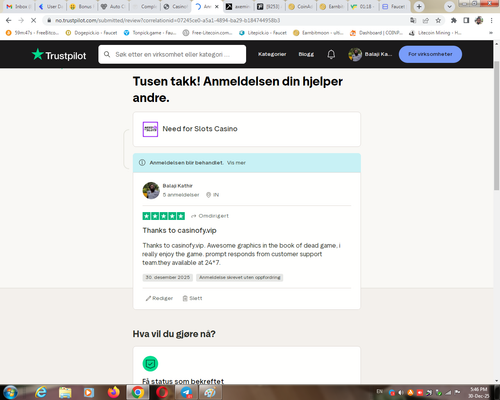Image resolution: width=500 pixels, height=400 pixels.
Task: Open FreeBitco bookmark
Action: (32, 33)
